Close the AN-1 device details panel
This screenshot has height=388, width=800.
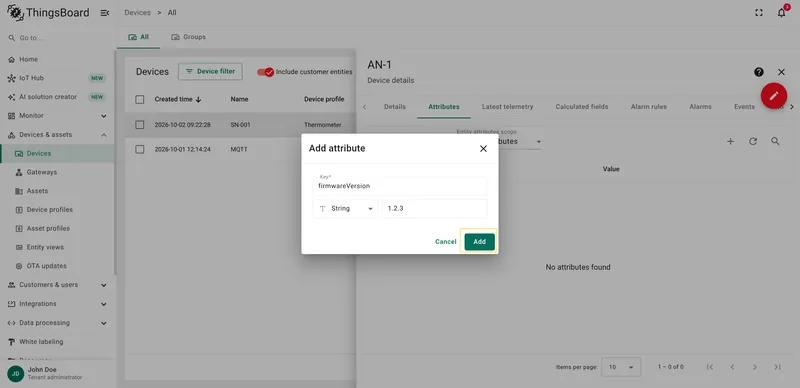(781, 72)
